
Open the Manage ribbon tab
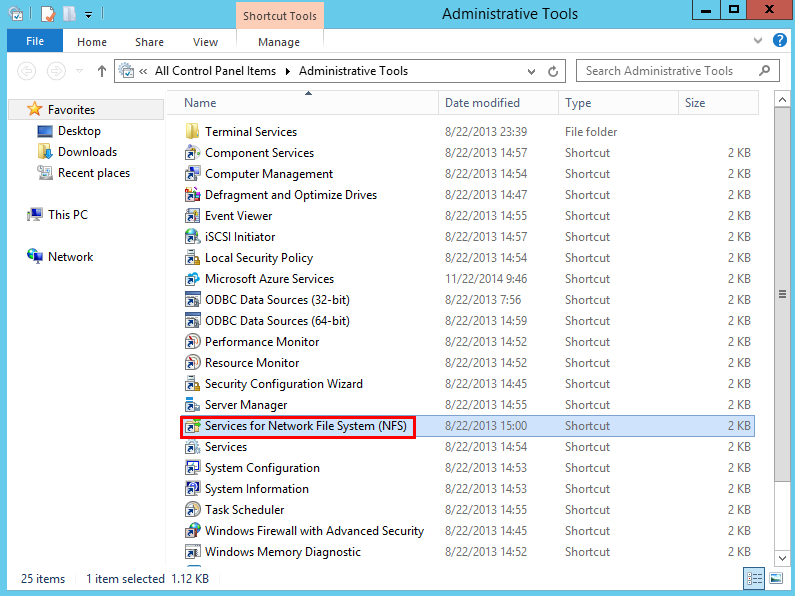[279, 42]
